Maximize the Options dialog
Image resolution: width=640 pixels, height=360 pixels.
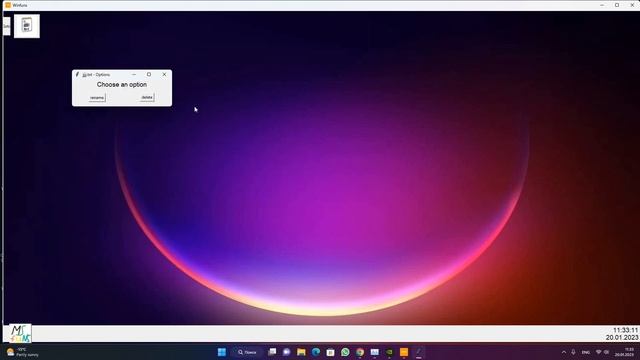(149, 74)
